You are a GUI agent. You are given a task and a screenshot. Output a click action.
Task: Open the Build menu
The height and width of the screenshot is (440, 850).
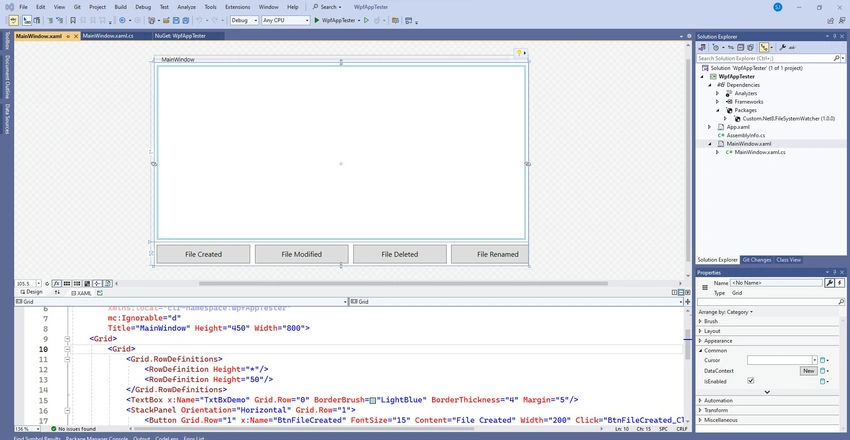(x=120, y=7)
